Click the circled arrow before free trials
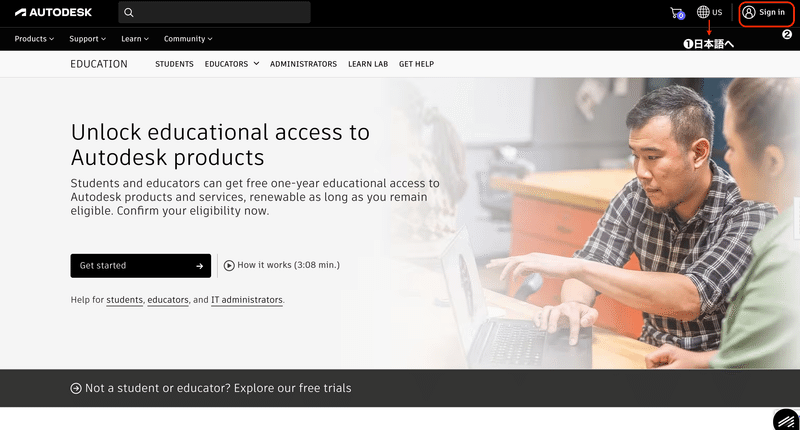The image size is (800, 430). [x=76, y=388]
